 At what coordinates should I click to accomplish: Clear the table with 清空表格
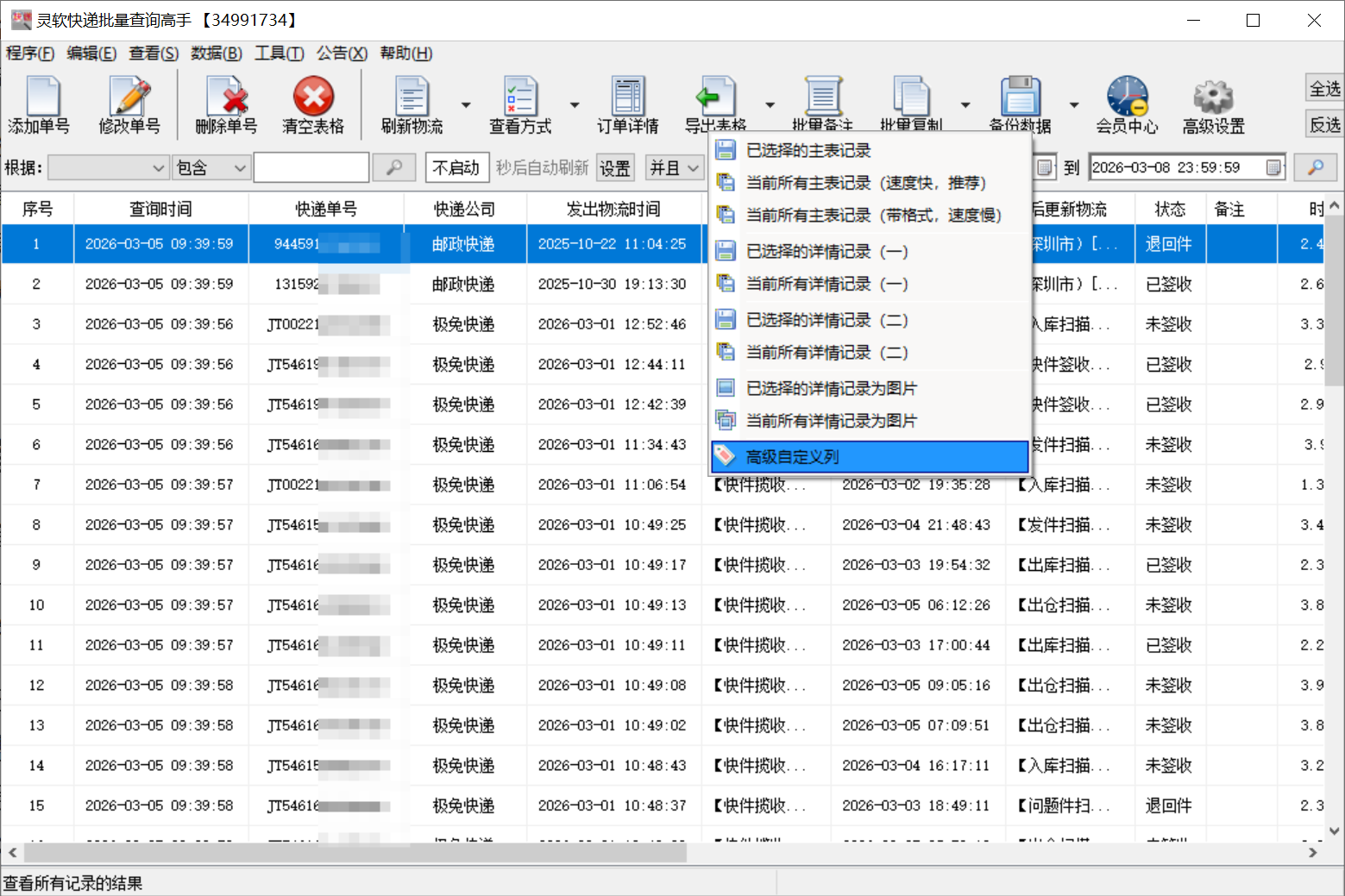[313, 105]
